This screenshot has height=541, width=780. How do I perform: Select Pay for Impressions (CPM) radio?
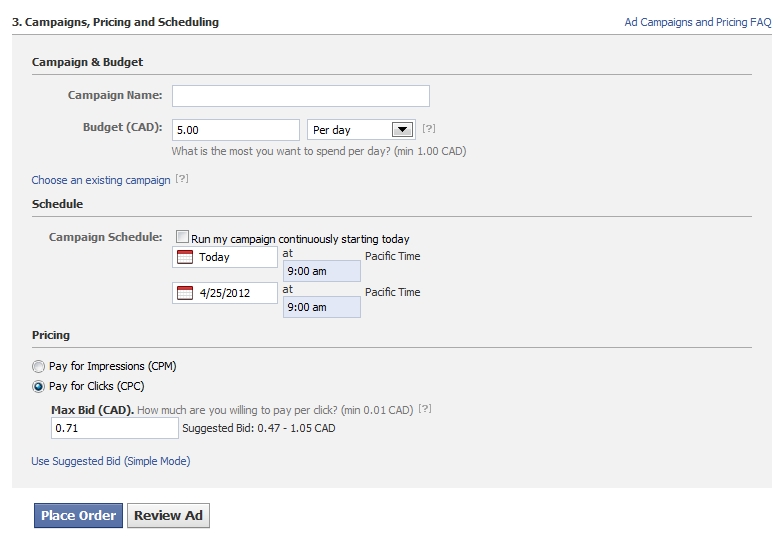pos(38,367)
